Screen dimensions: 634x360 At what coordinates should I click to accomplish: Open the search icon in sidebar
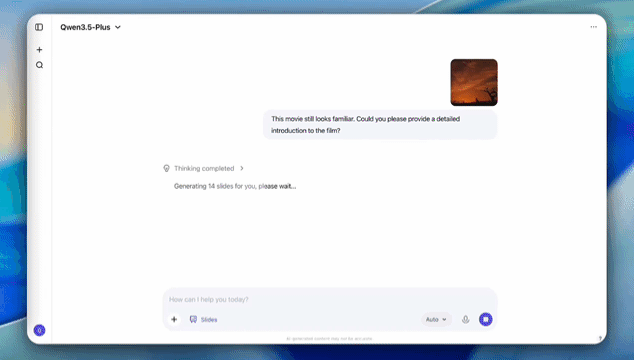coord(39,65)
